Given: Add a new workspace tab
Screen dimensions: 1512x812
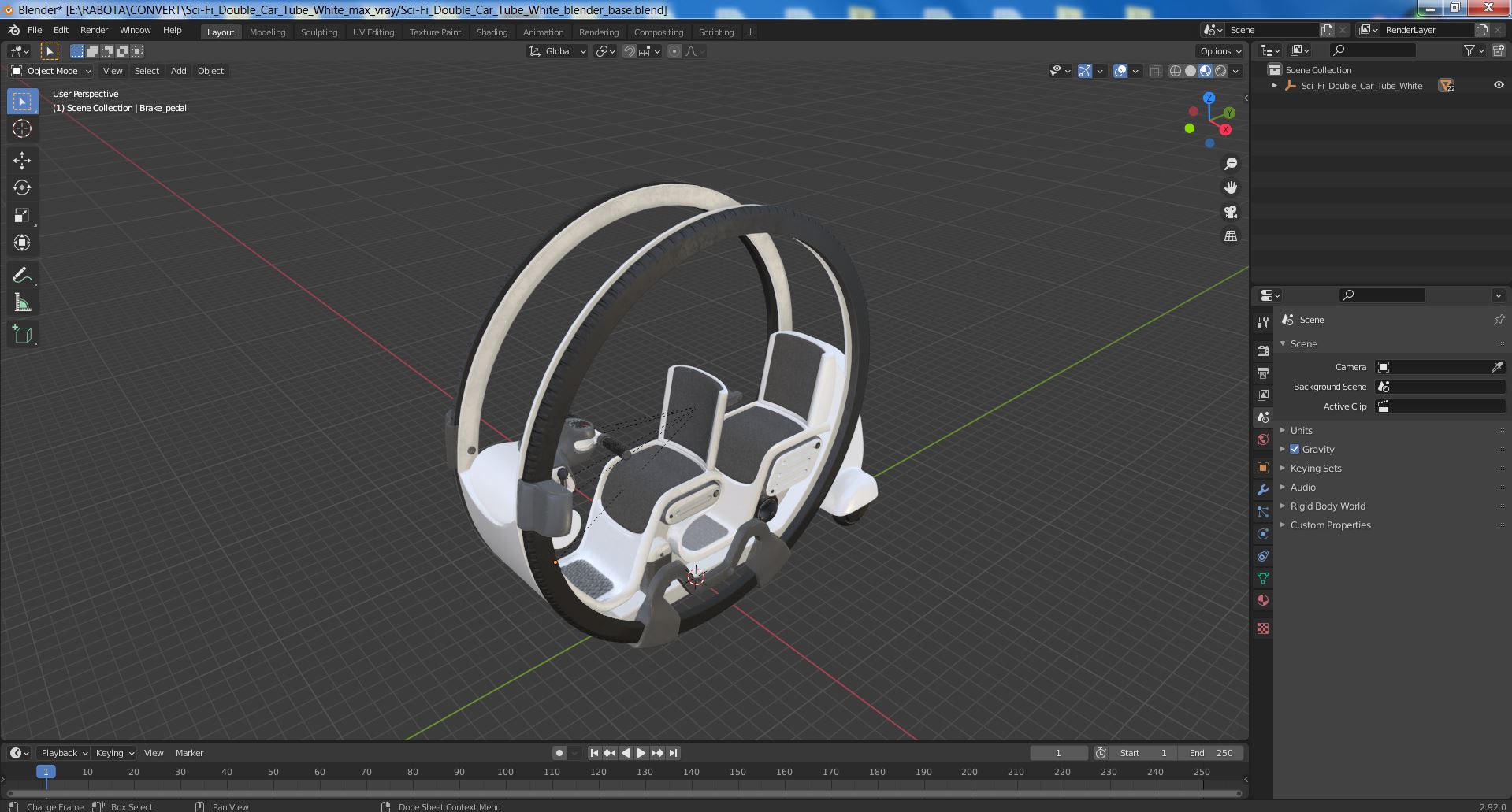Looking at the screenshot, I should point(750,32).
